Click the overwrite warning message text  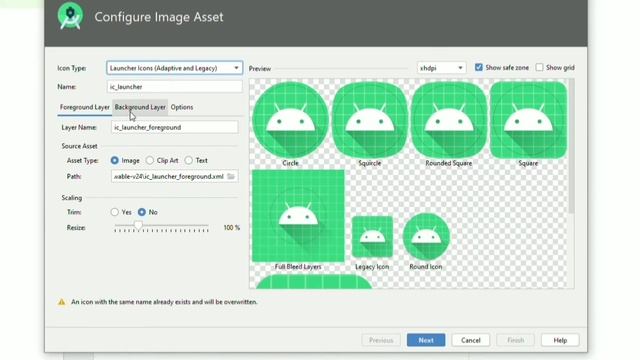point(164,302)
